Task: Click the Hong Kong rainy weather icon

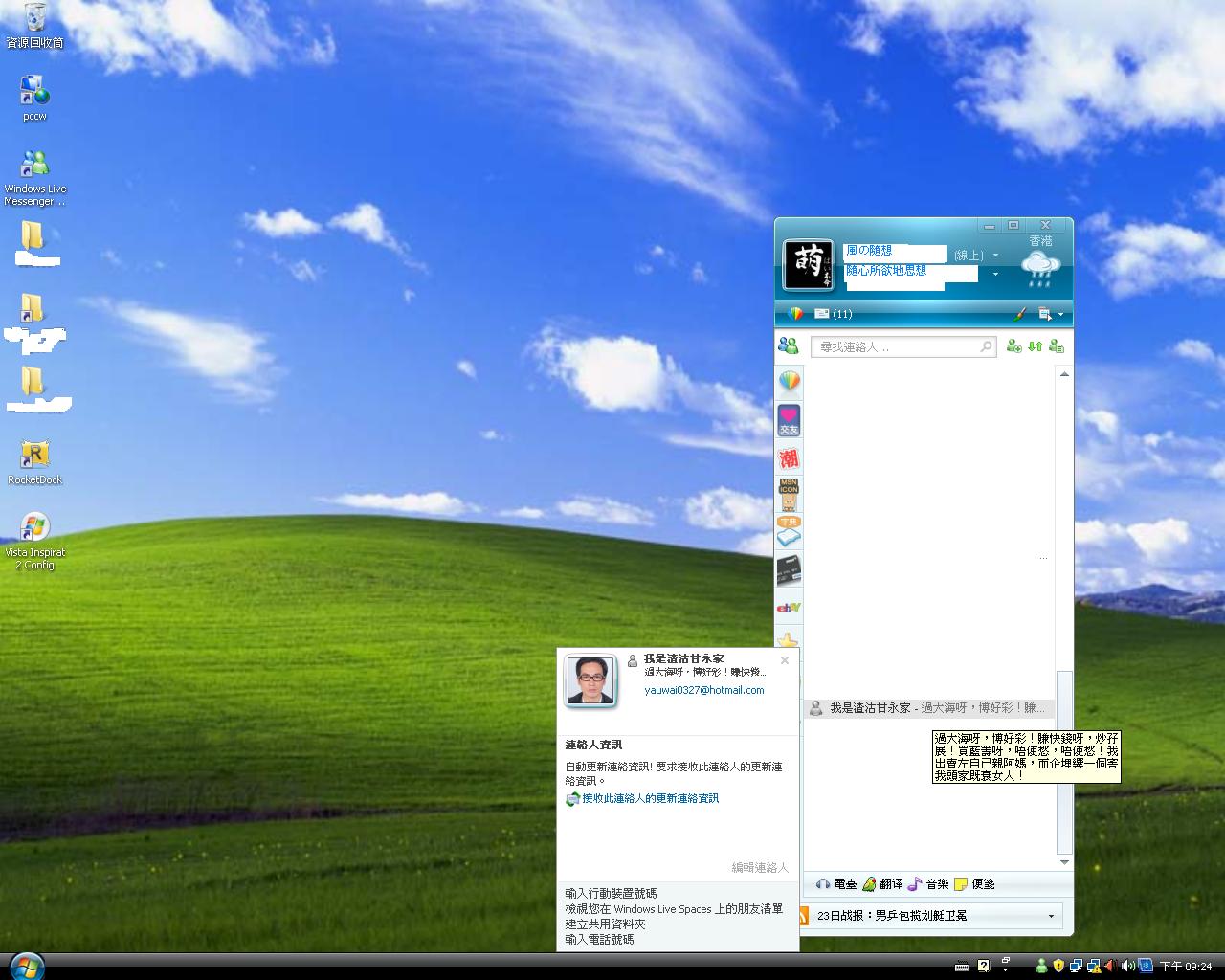Action: (x=1040, y=270)
